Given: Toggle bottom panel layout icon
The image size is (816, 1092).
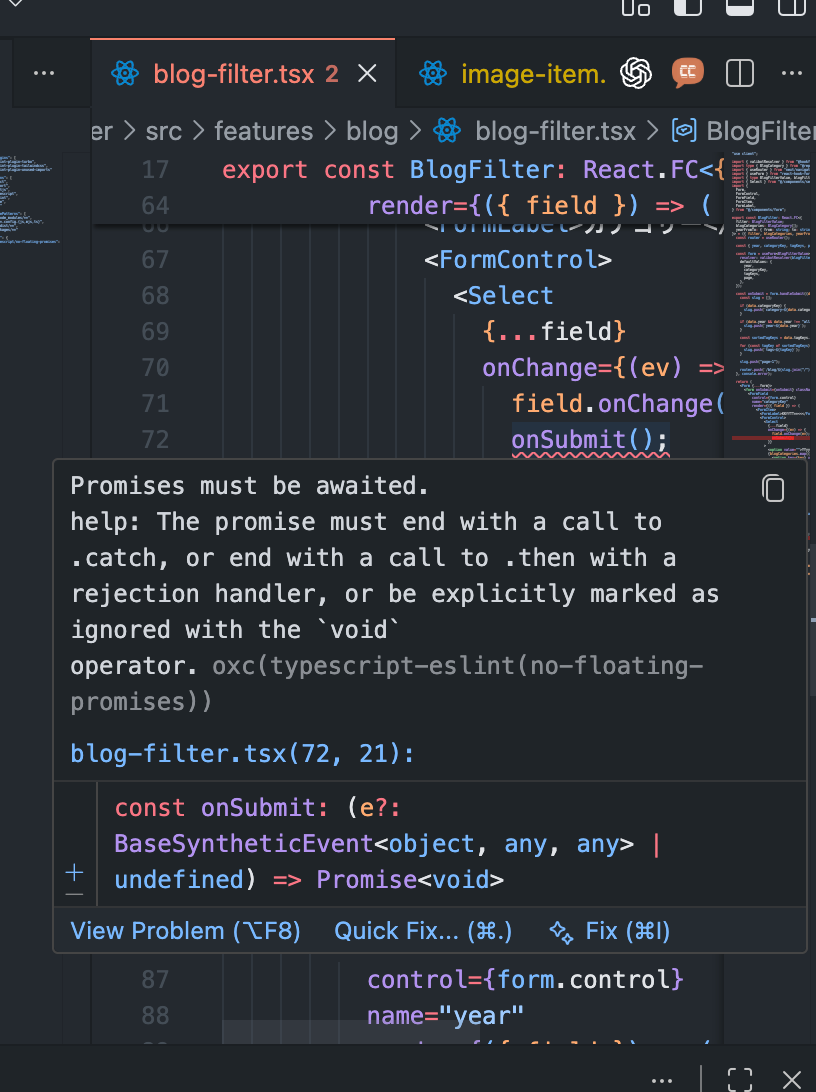Looking at the screenshot, I should 739,7.
